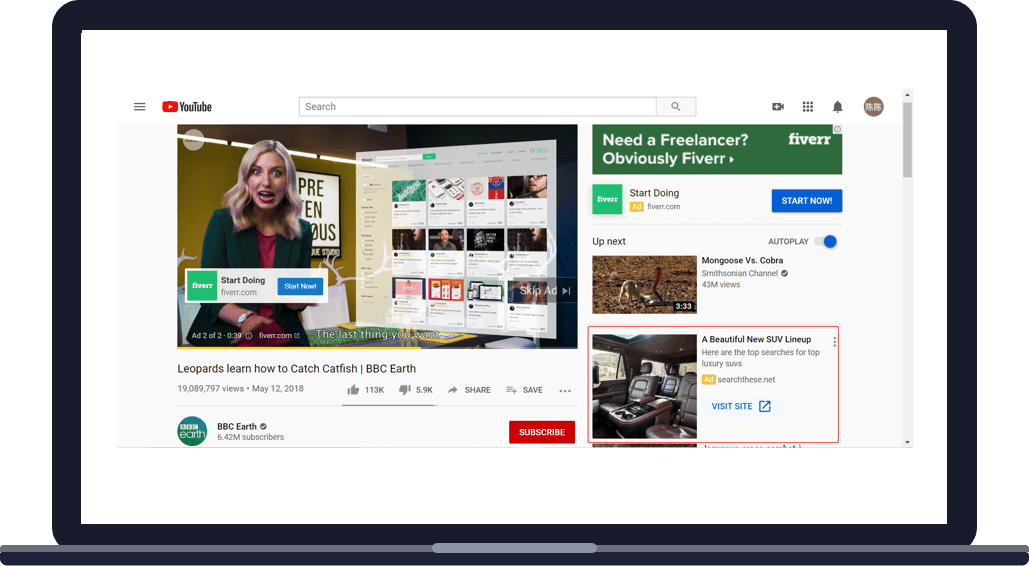
Task: Click Fiverr logo in video overlay
Action: [x=202, y=286]
